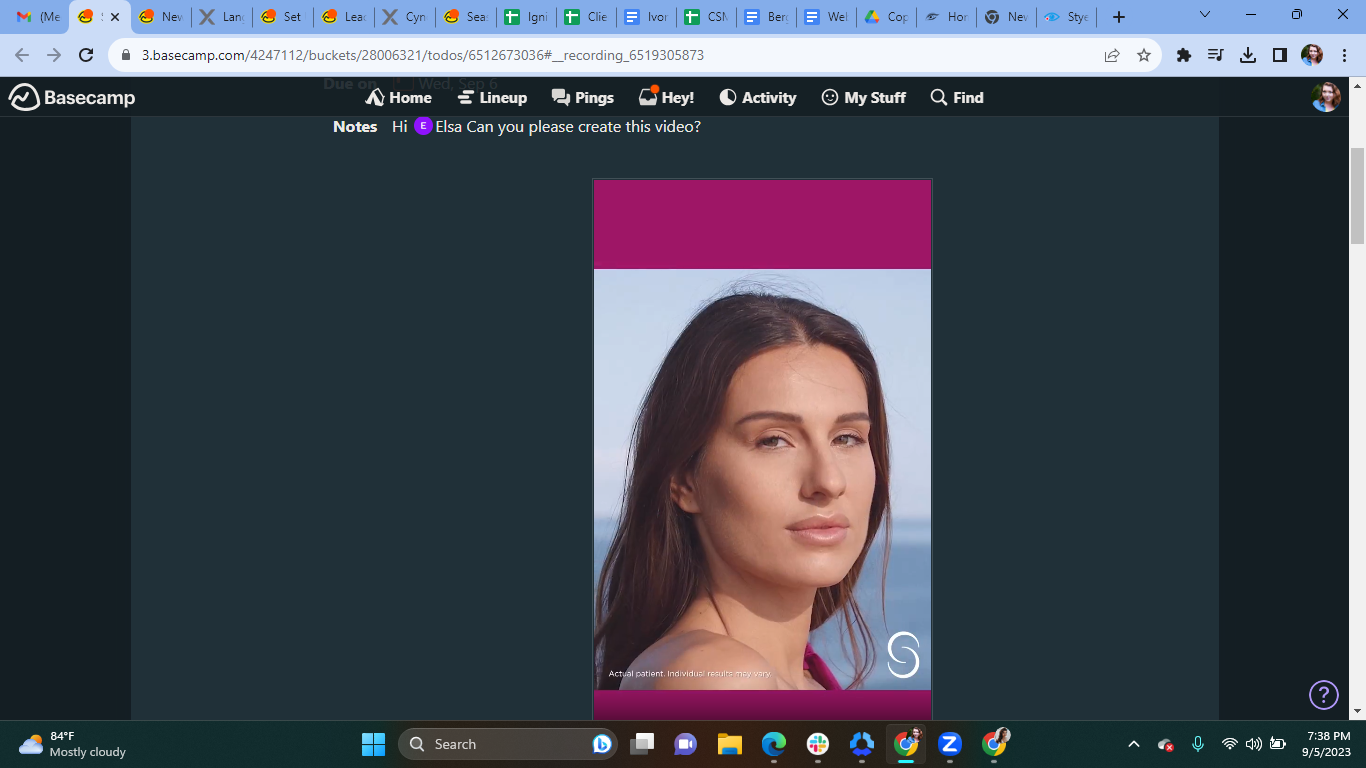Open the Lineup navigation link

click(x=492, y=97)
